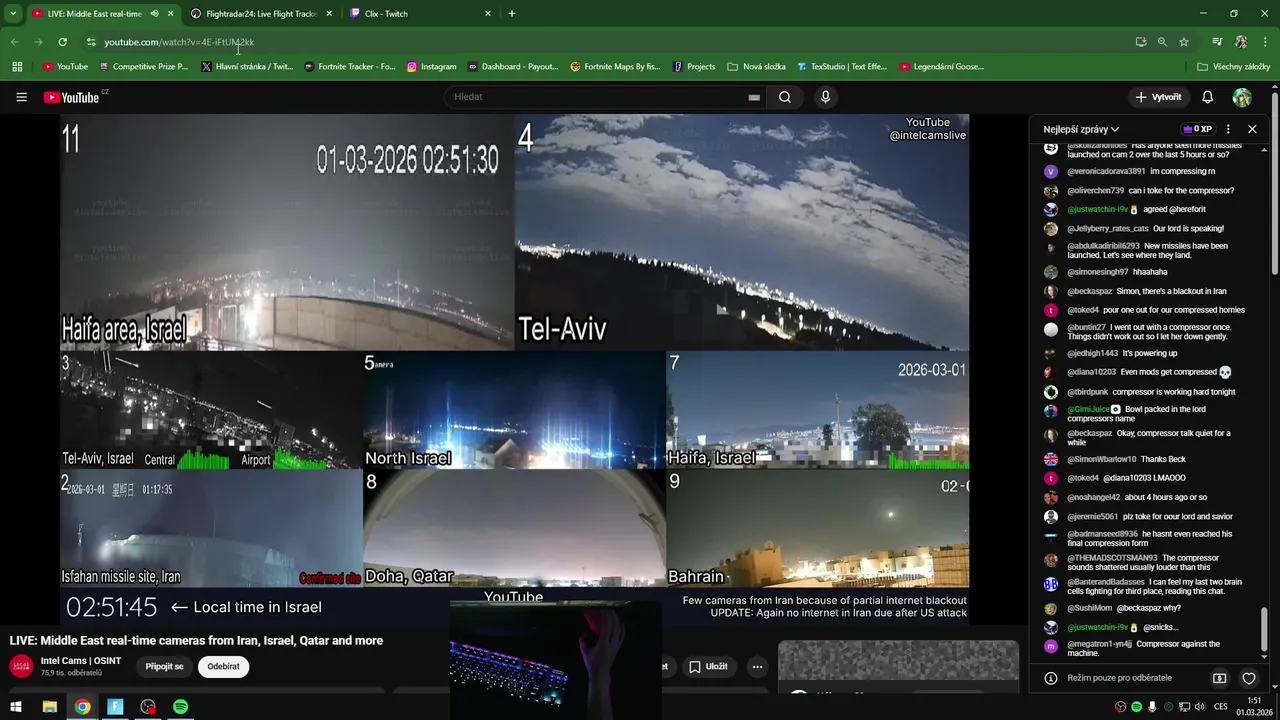Open Chrome media control icon

[1217, 42]
